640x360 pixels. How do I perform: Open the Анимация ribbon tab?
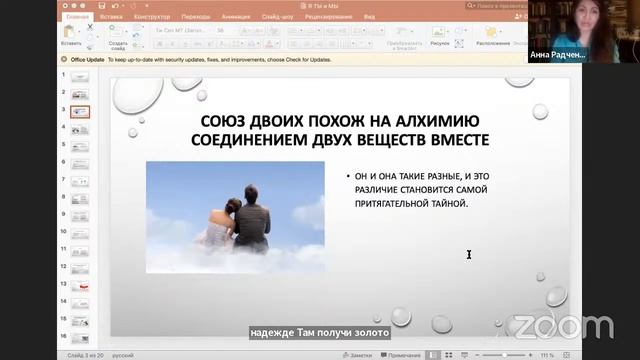236,17
